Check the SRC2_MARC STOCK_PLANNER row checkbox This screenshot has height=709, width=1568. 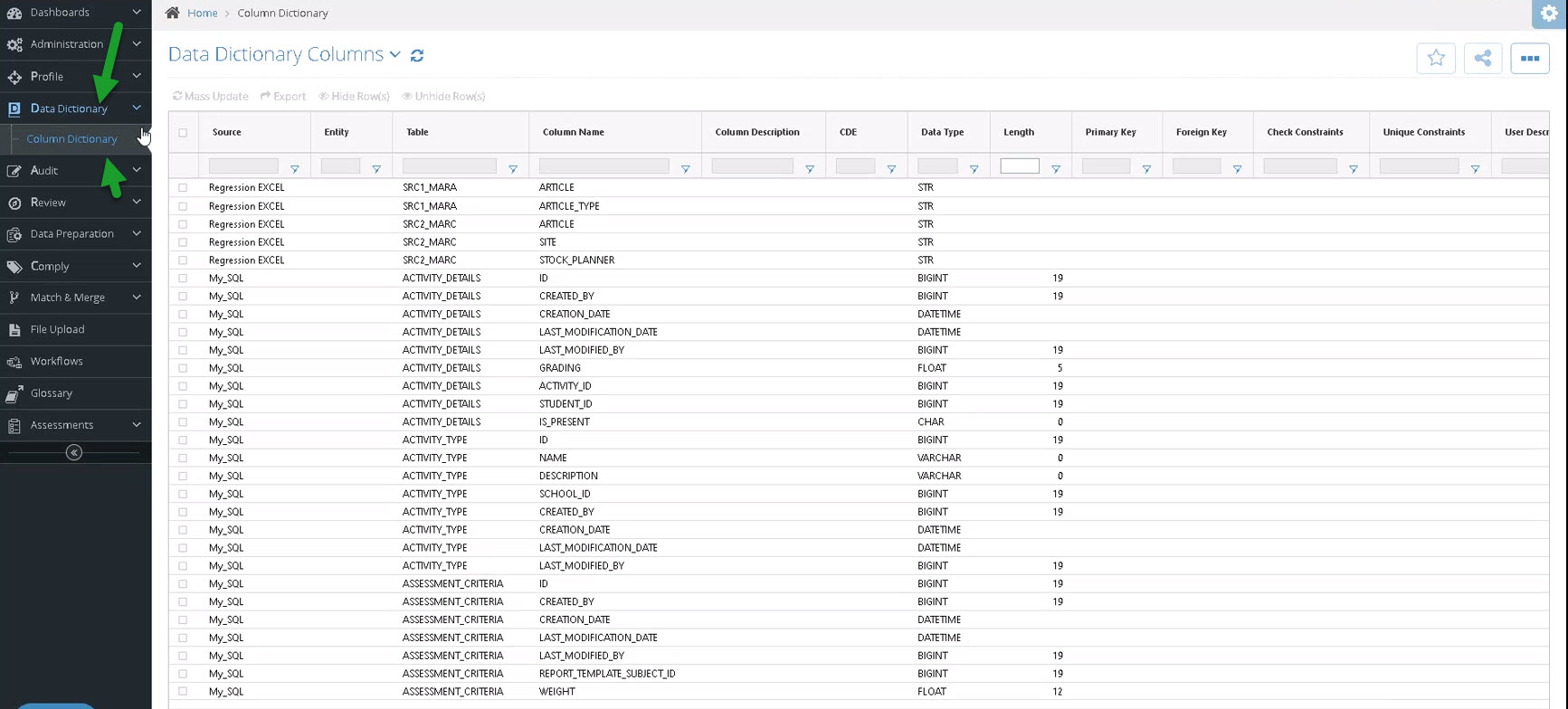(x=183, y=260)
